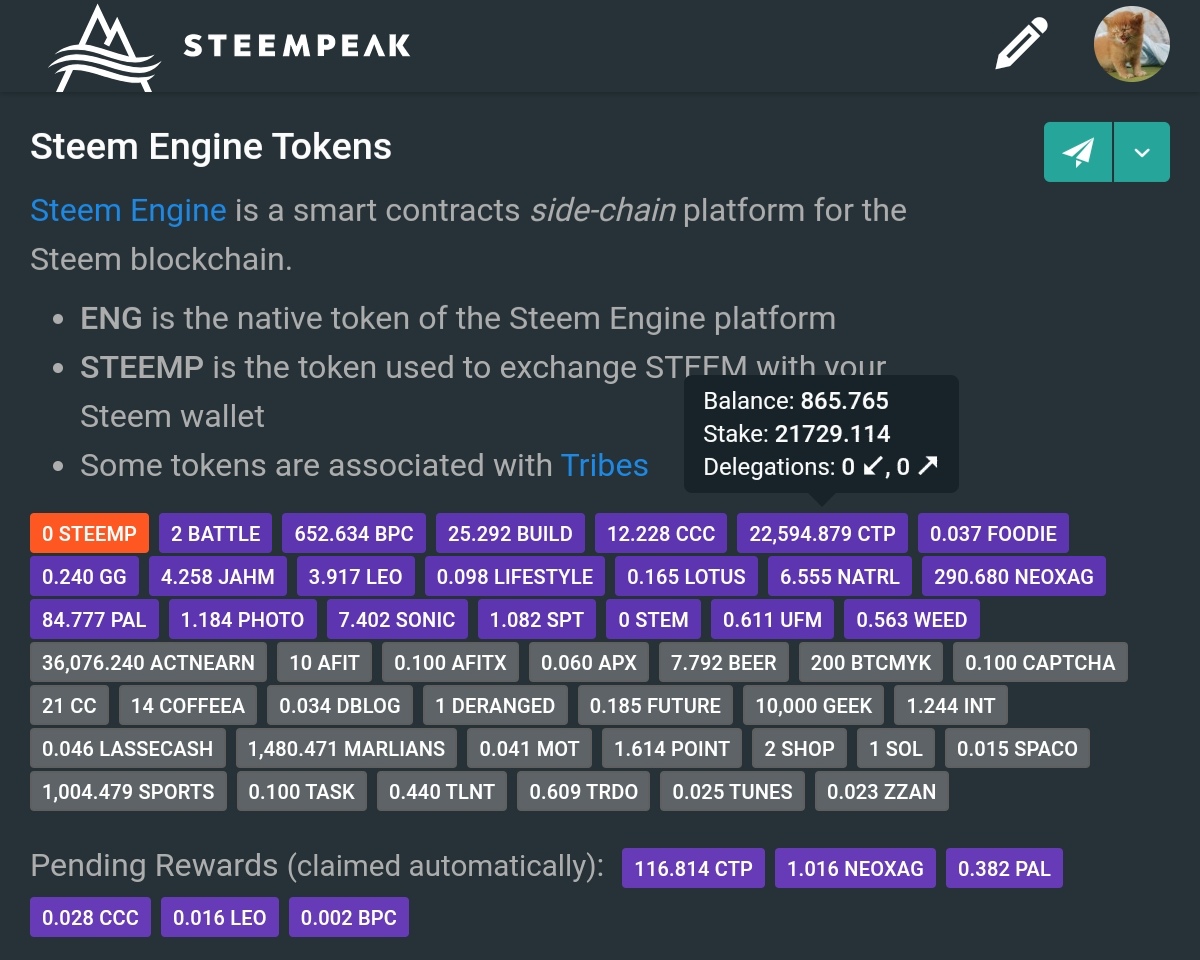The image size is (1200, 960).
Task: Click the SteemPeak mountain logo
Action: (x=104, y=48)
